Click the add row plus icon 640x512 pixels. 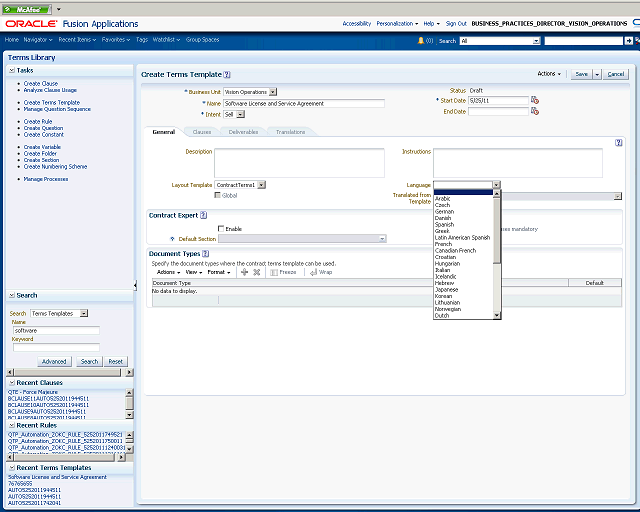coord(244,272)
